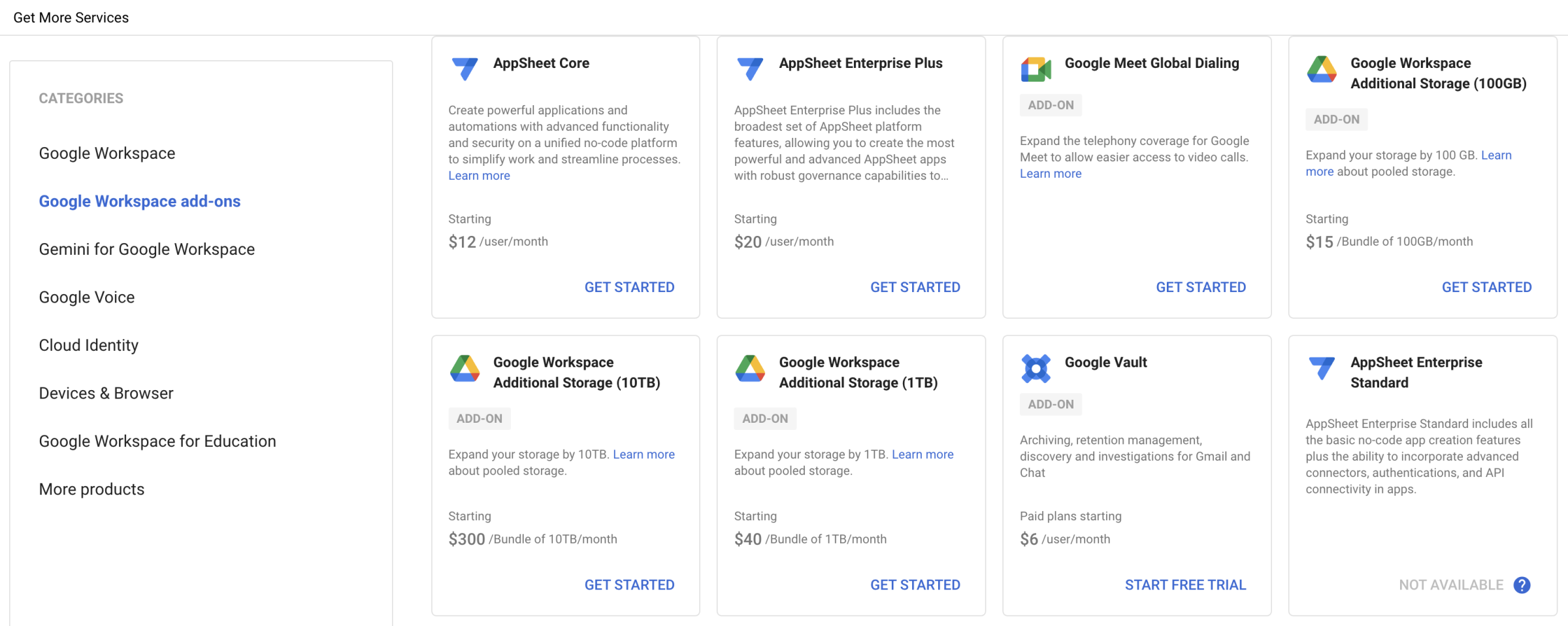Click the AppSheet Core product icon
The image size is (1568, 626).
465,68
